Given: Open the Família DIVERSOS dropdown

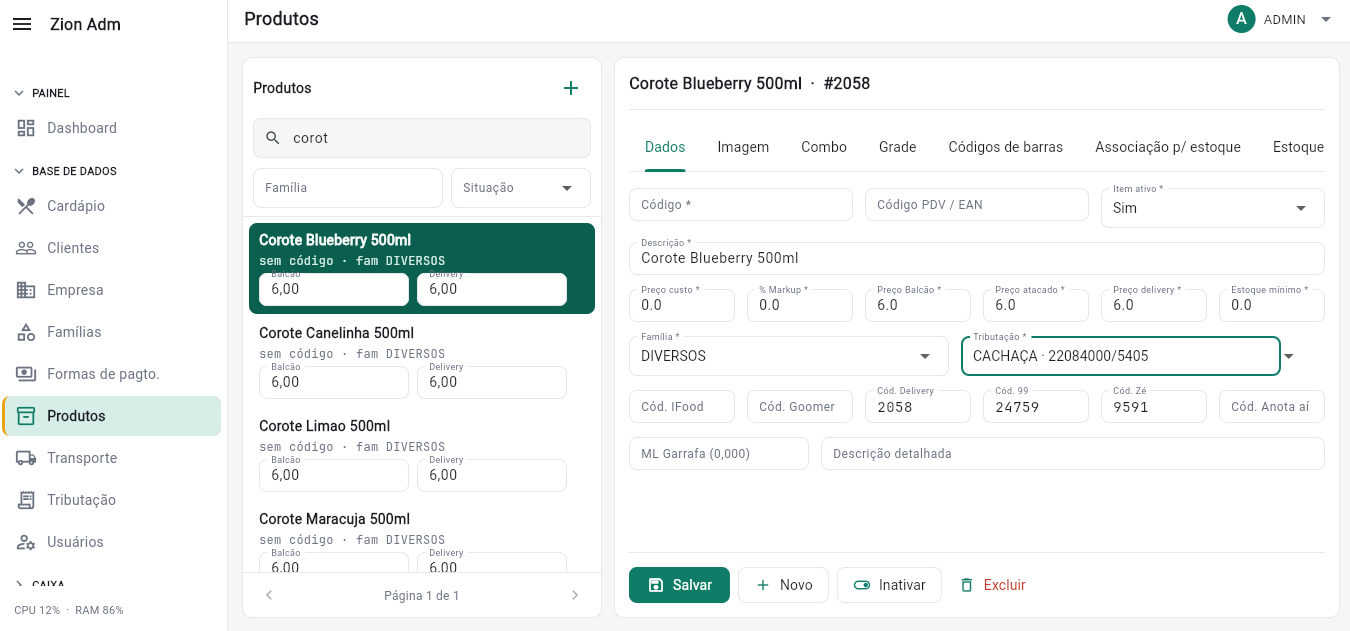Looking at the screenshot, I should tap(789, 356).
